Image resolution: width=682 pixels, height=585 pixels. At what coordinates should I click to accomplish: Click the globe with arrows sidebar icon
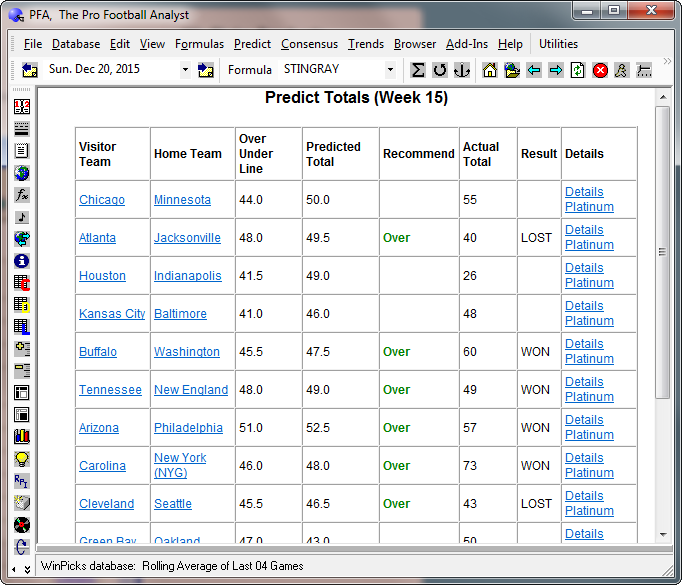tap(22, 239)
